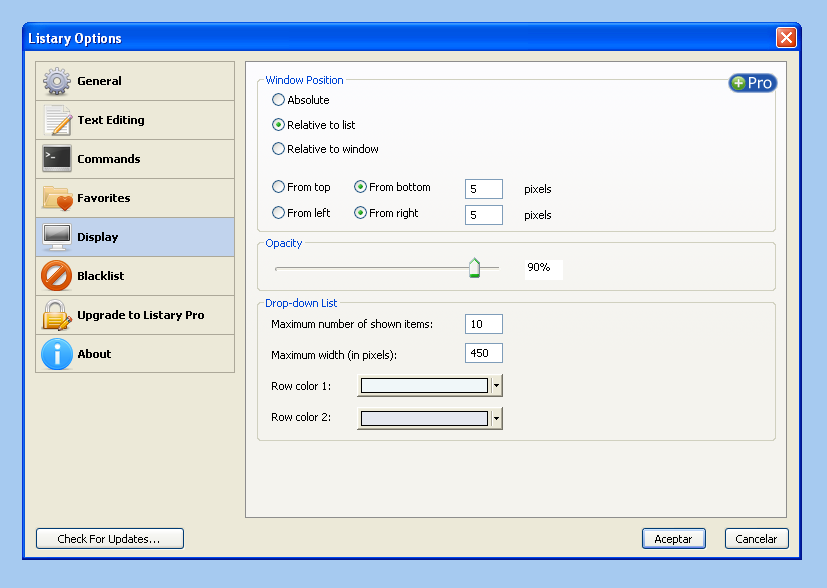Click the Favorites folder heart icon
The image size is (827, 588).
(x=58, y=198)
